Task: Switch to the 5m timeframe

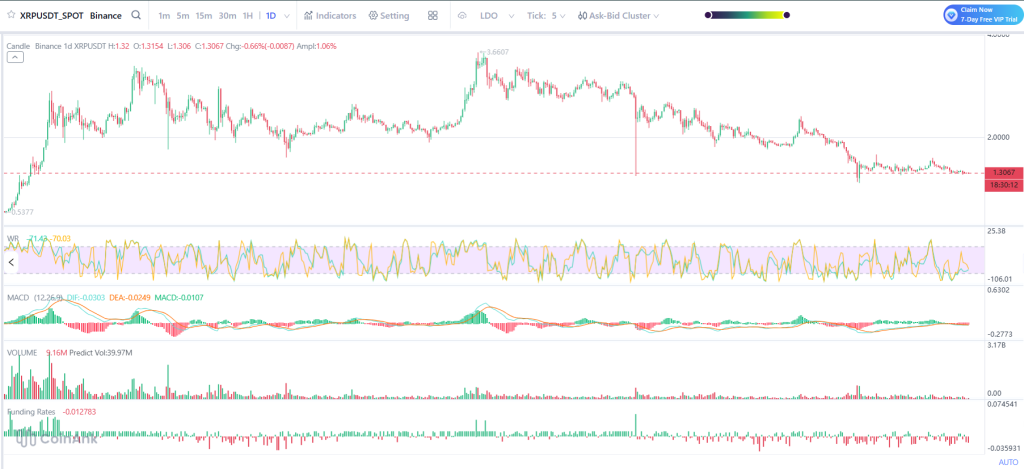Action: (182, 16)
